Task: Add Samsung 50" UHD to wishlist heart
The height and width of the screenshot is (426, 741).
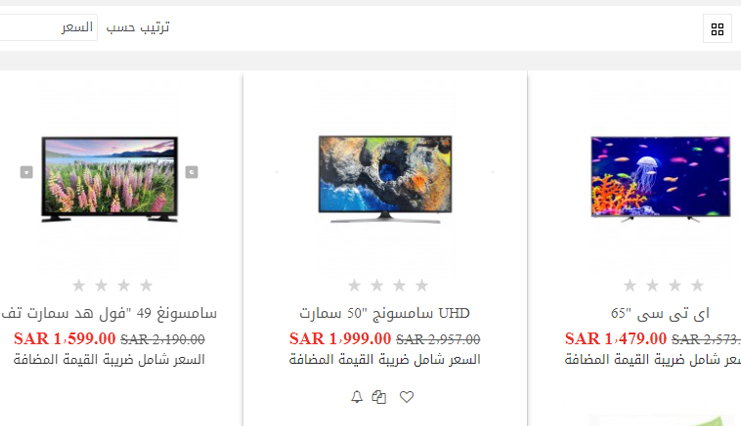Action: tap(406, 397)
